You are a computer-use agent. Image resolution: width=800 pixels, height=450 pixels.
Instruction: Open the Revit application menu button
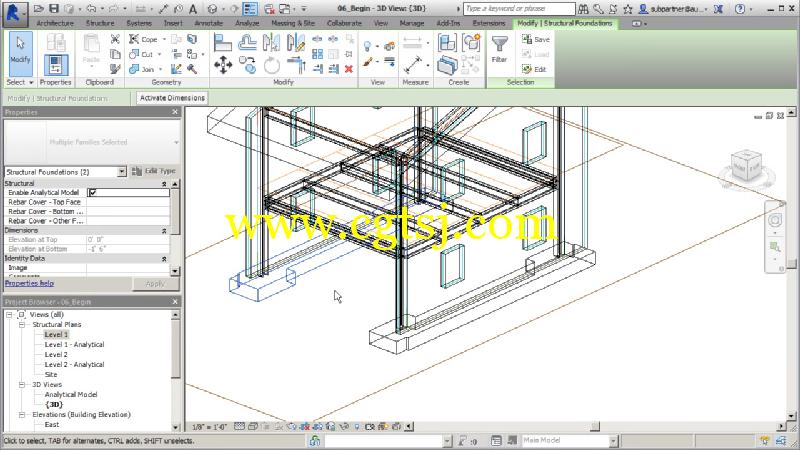14,13
